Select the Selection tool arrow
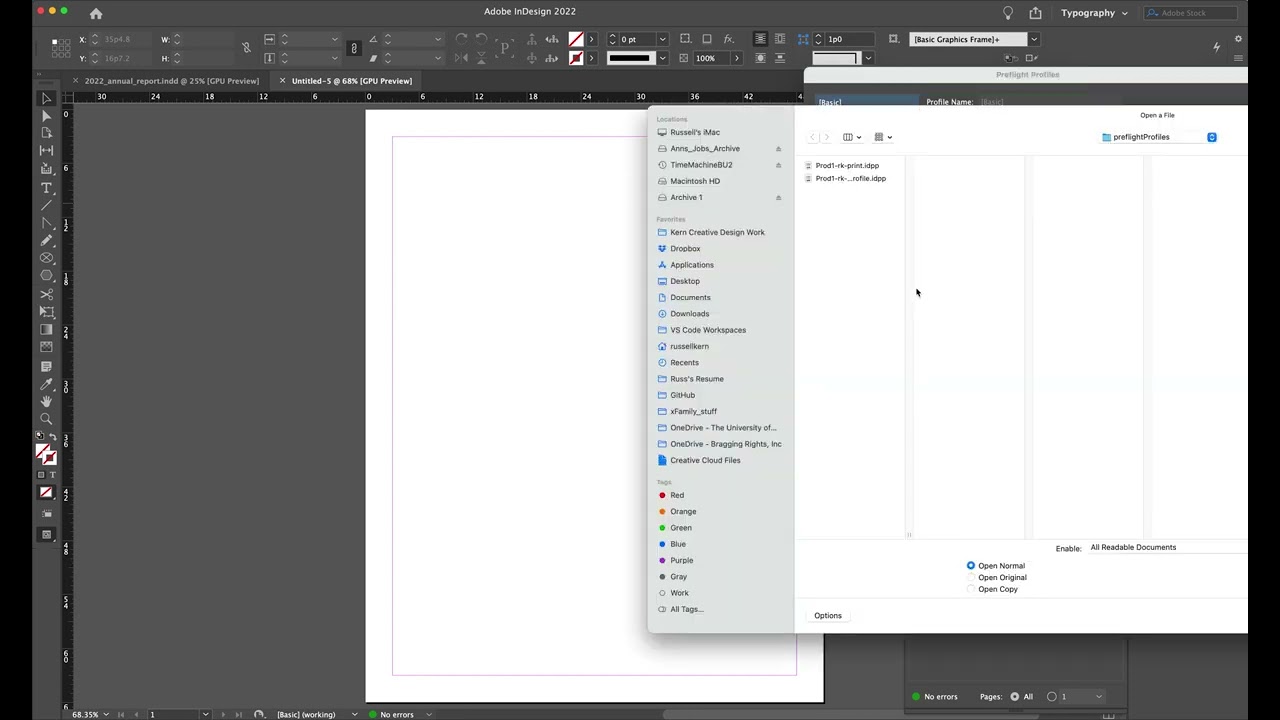Screen dimensions: 1280x720 click(46, 98)
